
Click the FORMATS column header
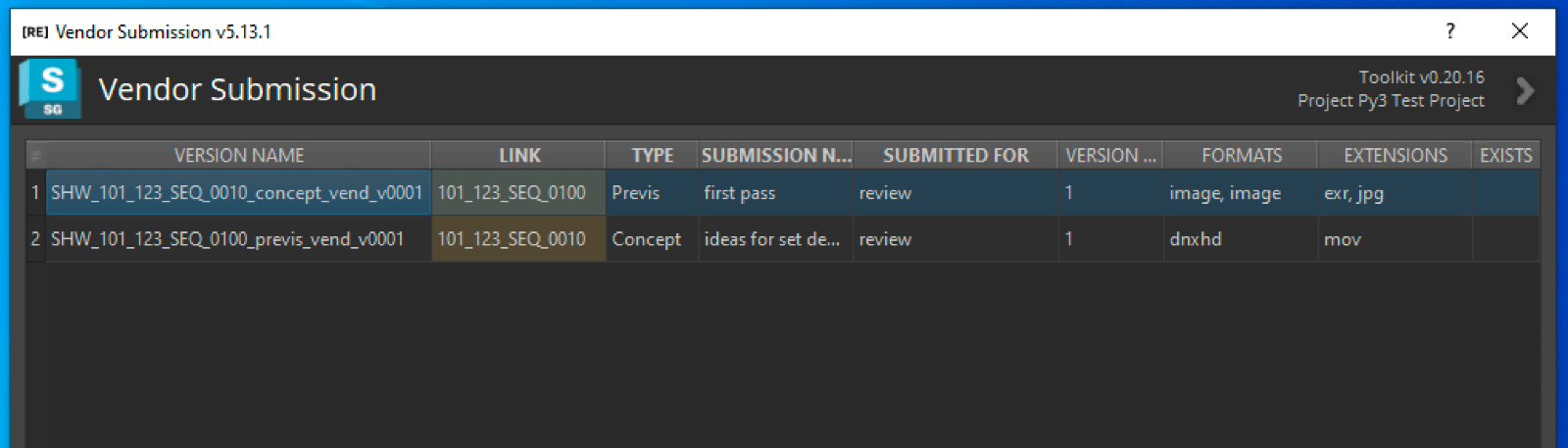tap(1241, 155)
